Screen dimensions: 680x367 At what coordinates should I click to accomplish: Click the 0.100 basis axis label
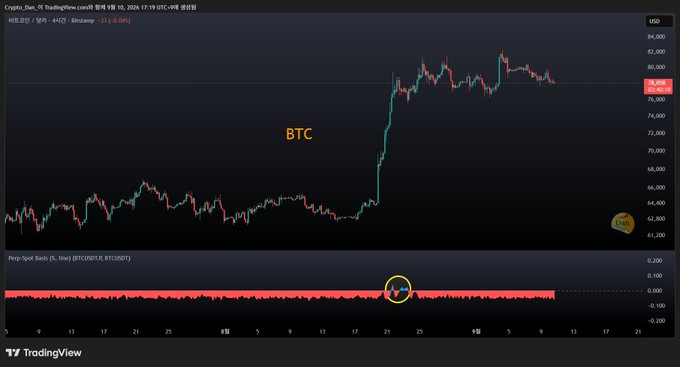point(654,276)
